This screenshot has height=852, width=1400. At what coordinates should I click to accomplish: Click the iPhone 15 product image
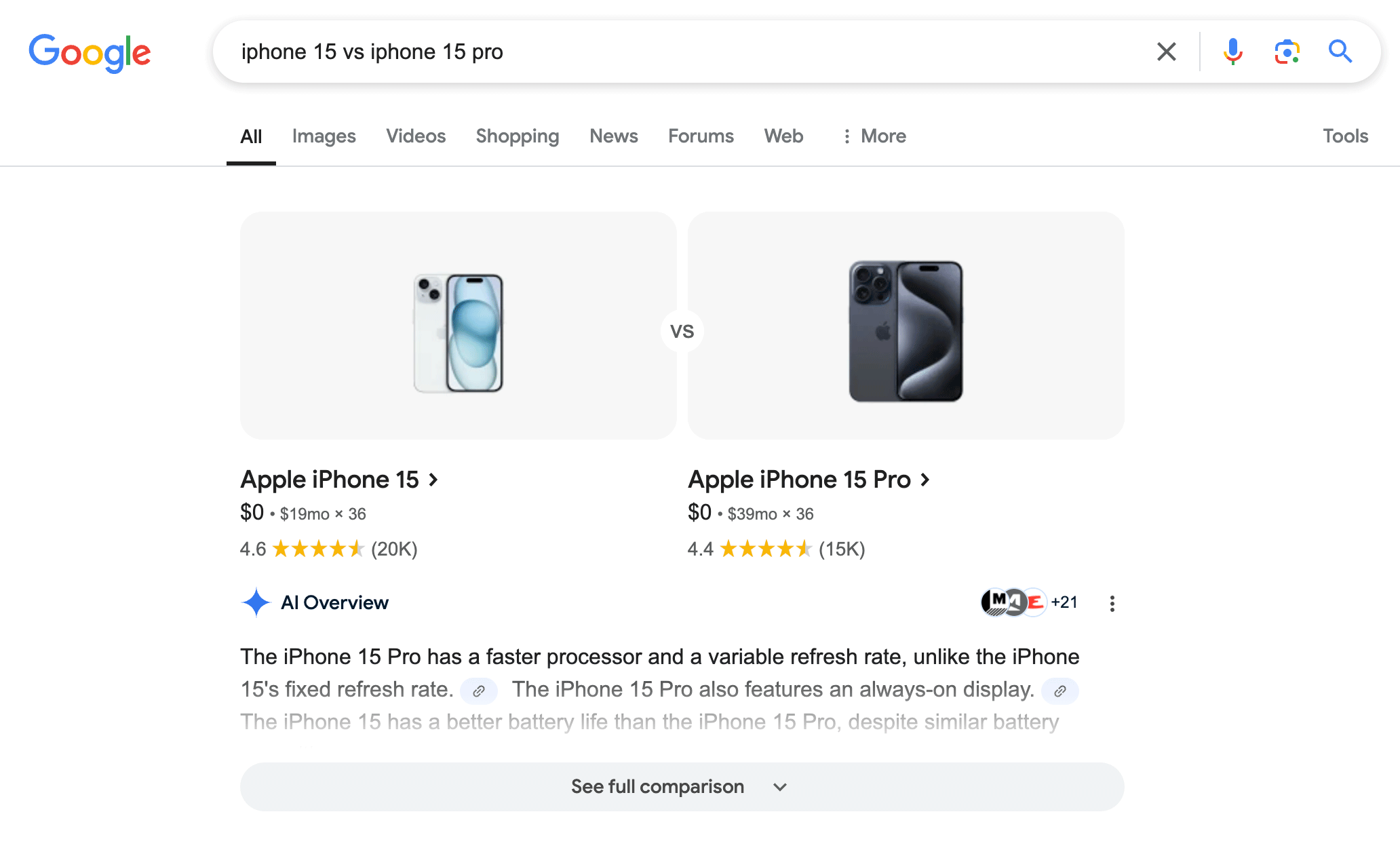click(459, 330)
